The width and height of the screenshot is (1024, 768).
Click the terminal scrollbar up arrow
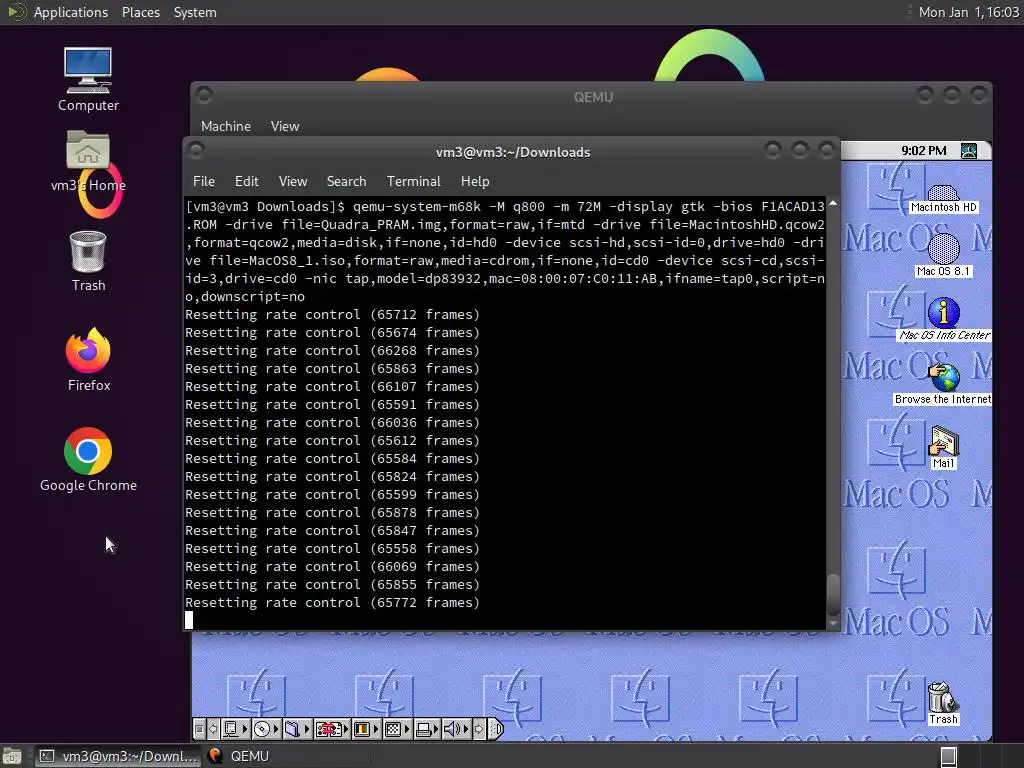pyautogui.click(x=833, y=204)
